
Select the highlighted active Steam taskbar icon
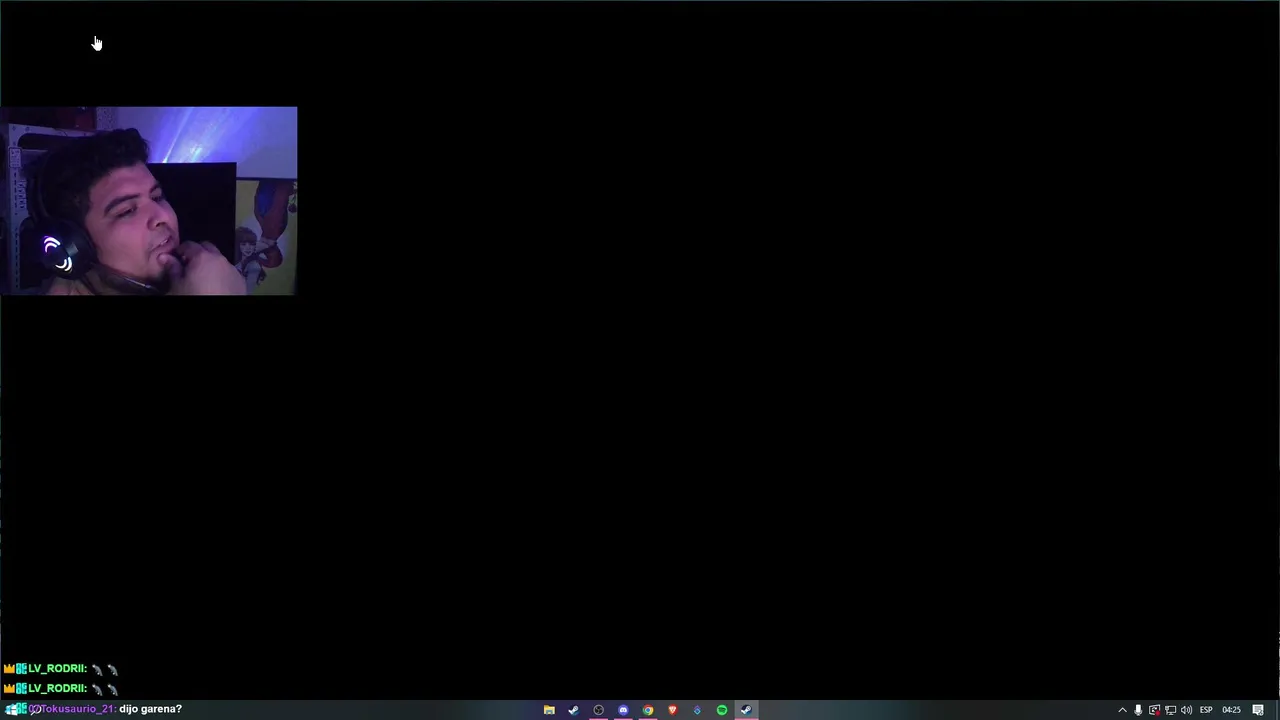point(746,710)
